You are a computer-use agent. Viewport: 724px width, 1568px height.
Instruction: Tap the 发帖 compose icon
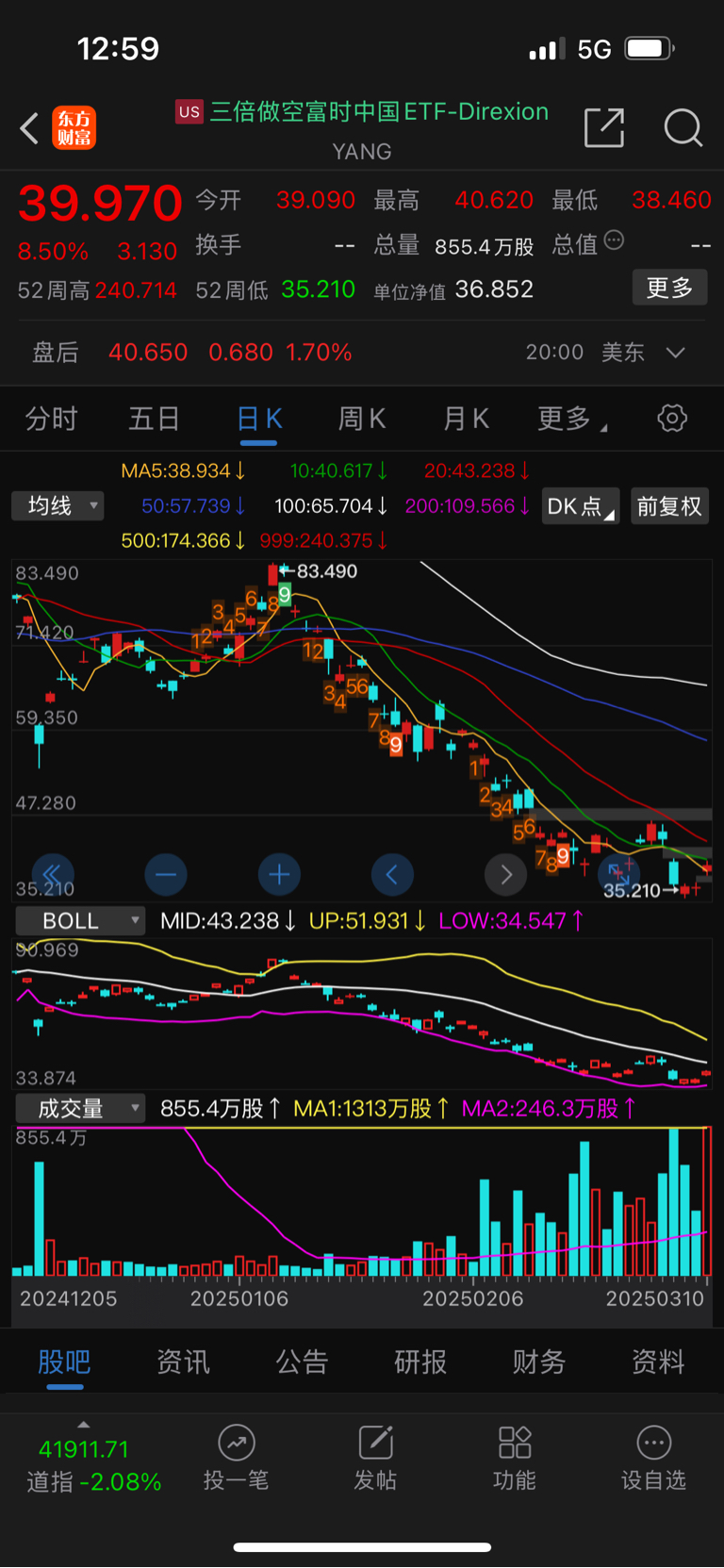(x=375, y=1443)
